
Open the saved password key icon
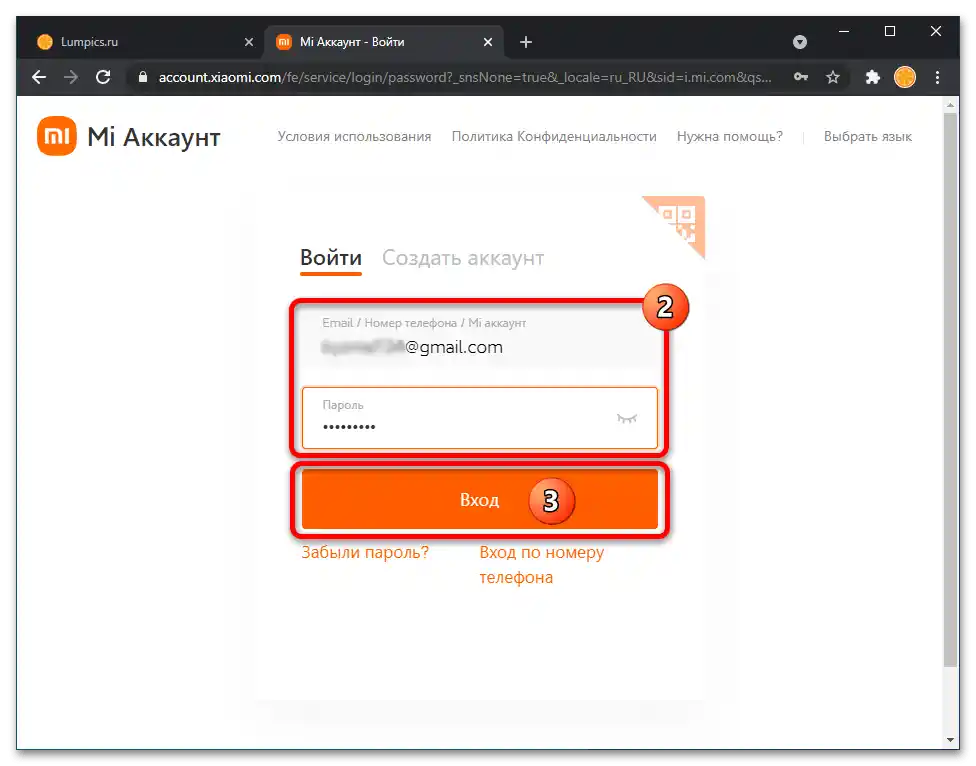coord(801,77)
